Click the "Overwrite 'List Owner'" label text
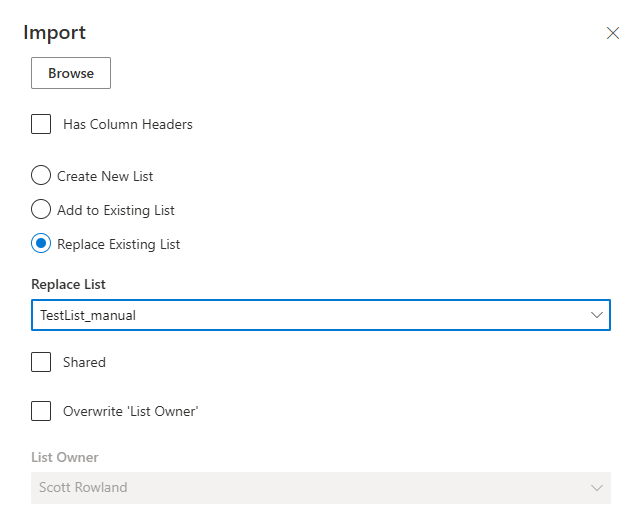 [130, 410]
